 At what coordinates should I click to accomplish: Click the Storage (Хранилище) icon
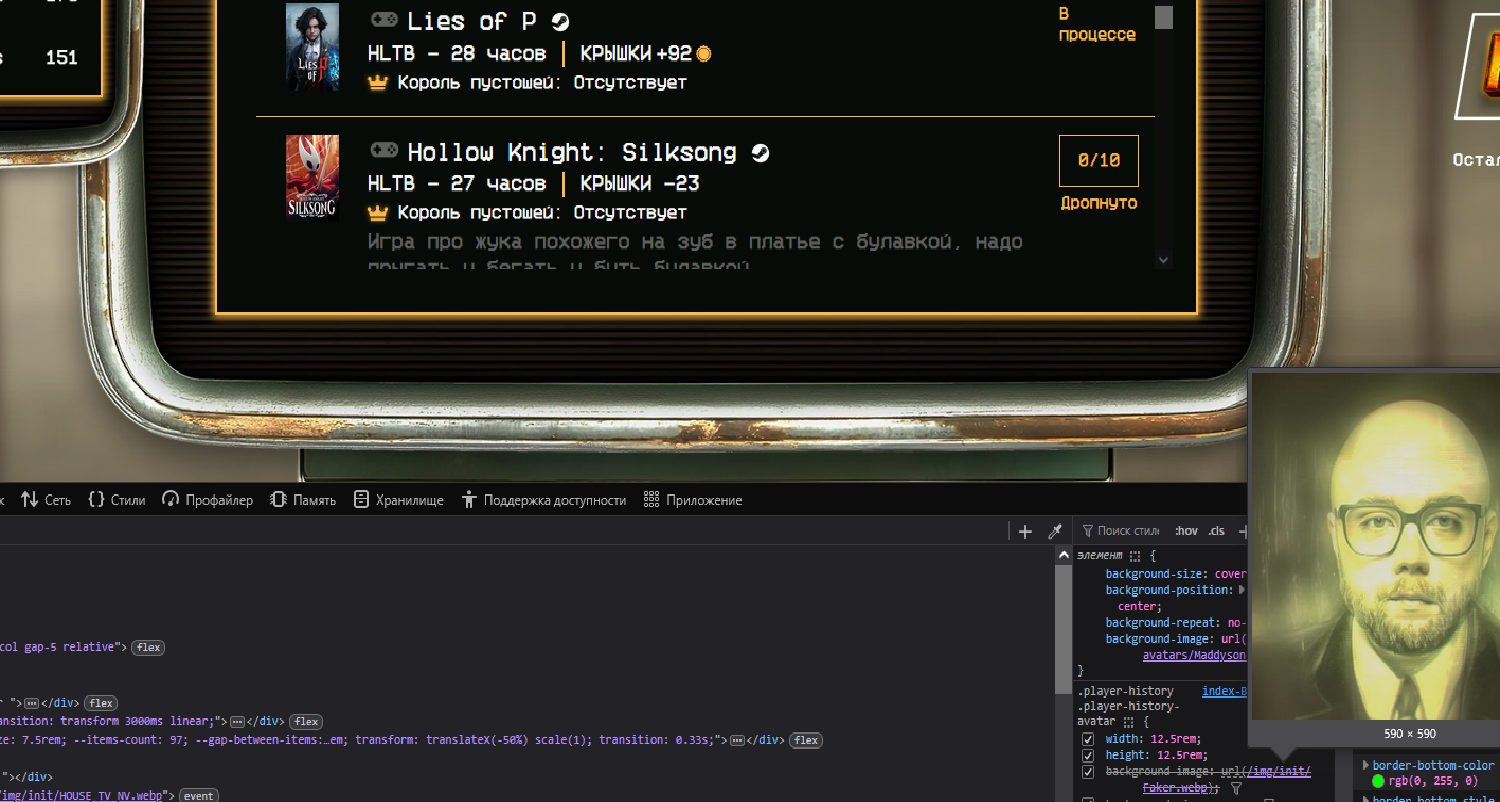coord(361,499)
